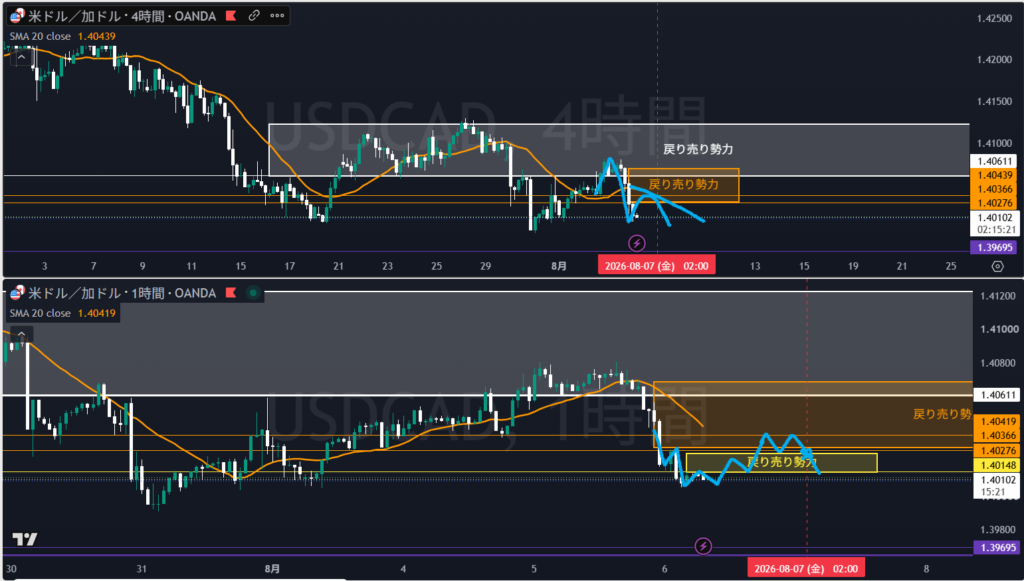Click the 2026-08-07 (金) 02:00 label on 1時間 chart
Viewport: 1024px width, 581px height.
pos(806,568)
